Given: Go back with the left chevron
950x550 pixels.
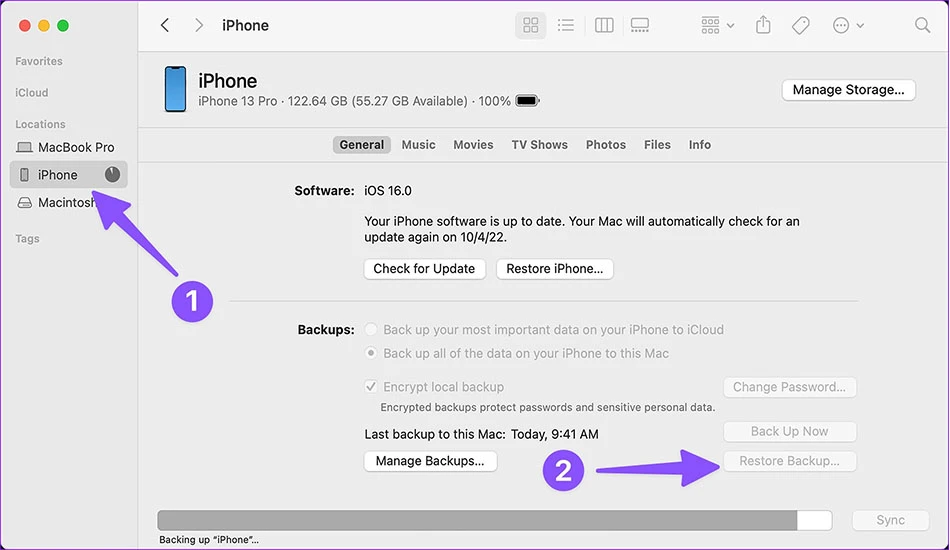Looking at the screenshot, I should (165, 25).
